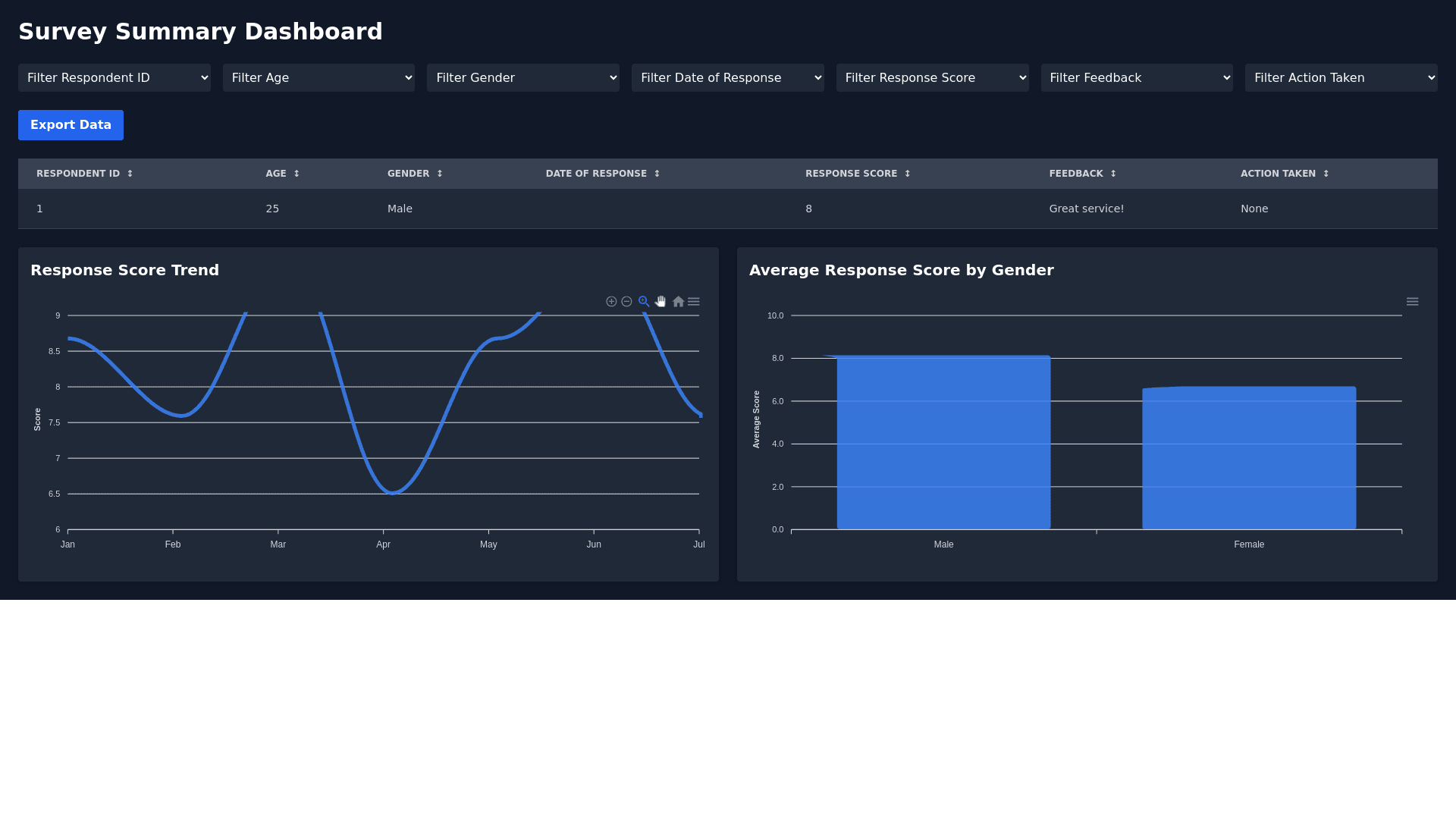
Task: Select the selection zoom magnifier tool
Action: (644, 302)
